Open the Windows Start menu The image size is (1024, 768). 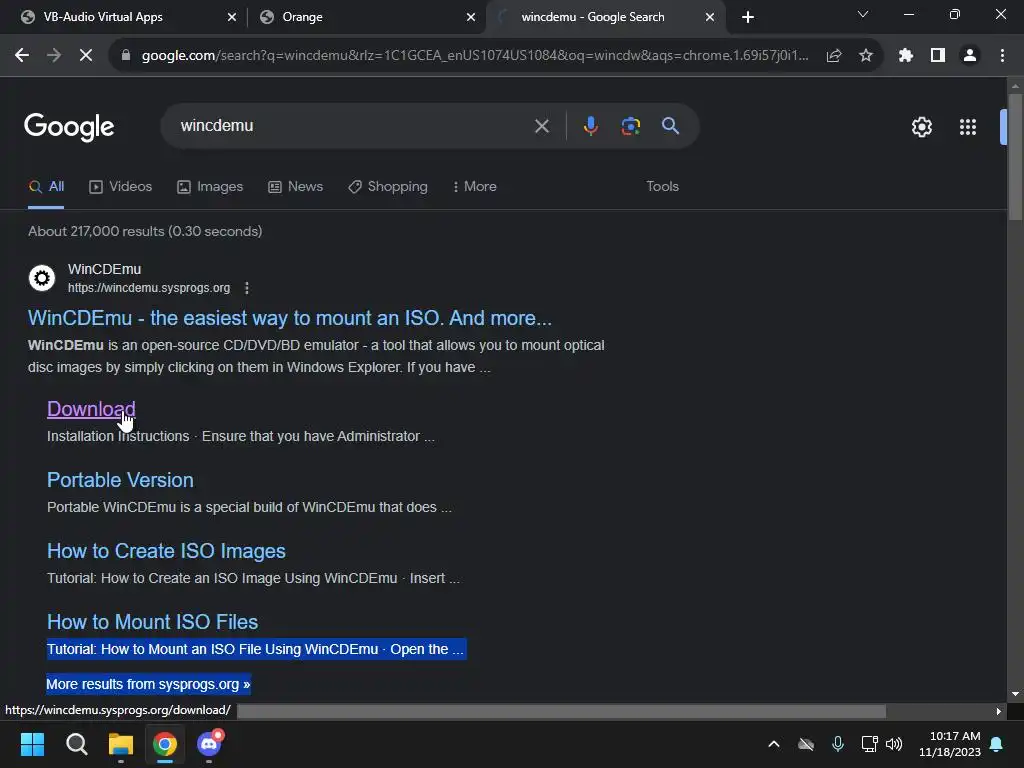(x=32, y=744)
